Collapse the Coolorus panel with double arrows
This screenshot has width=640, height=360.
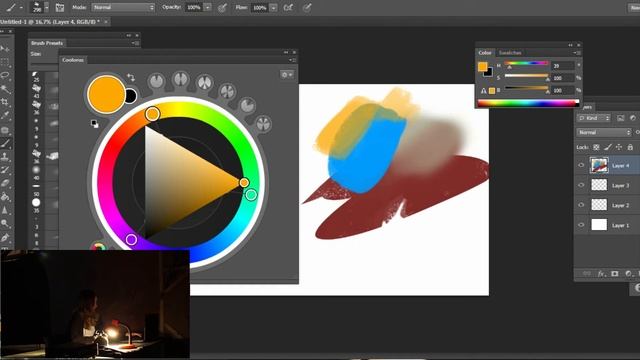[x=286, y=52]
